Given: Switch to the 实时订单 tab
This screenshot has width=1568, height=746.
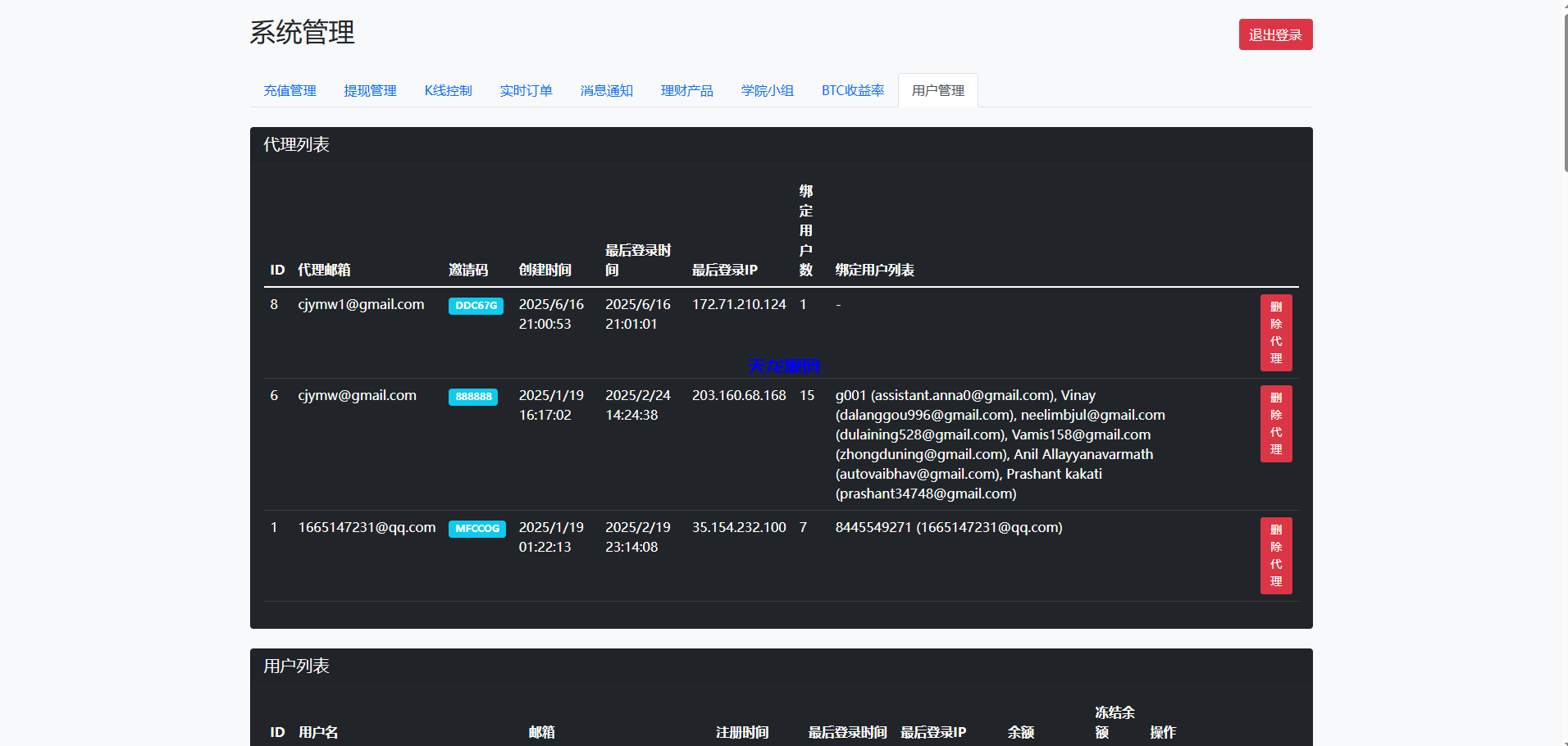Looking at the screenshot, I should pyautogui.click(x=526, y=90).
